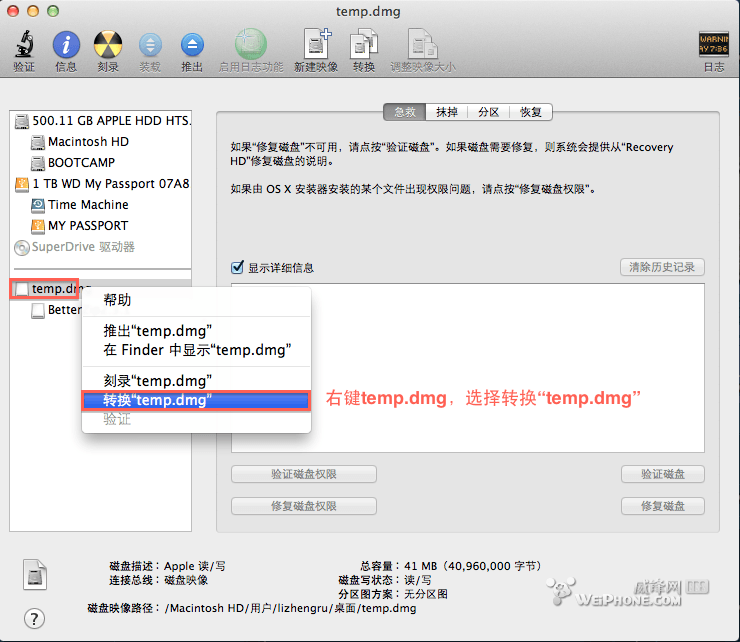Screen dimensions: 740x642
Task: Click the Burn (刻录) radiation icon
Action: click(108, 46)
